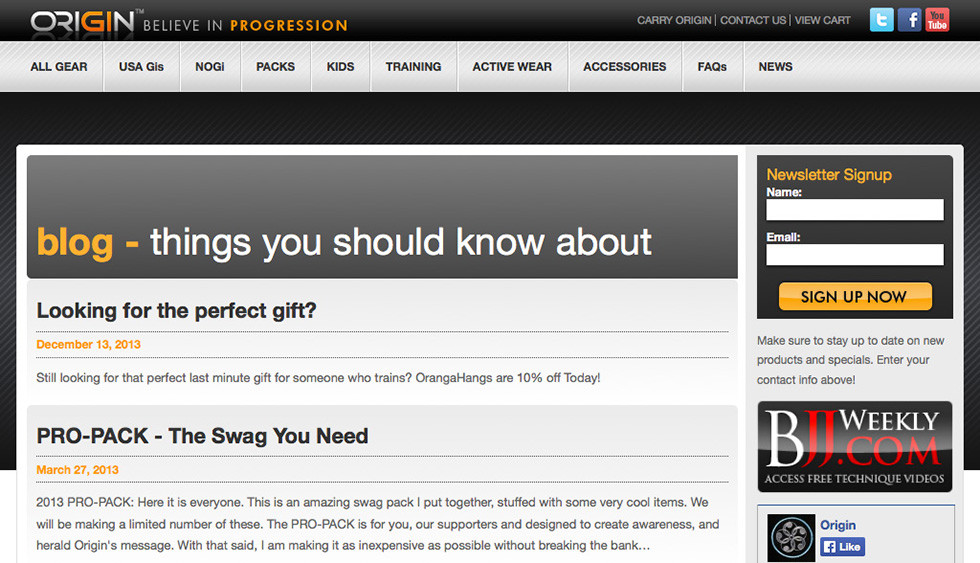Open the NEWS page

[x=775, y=67]
